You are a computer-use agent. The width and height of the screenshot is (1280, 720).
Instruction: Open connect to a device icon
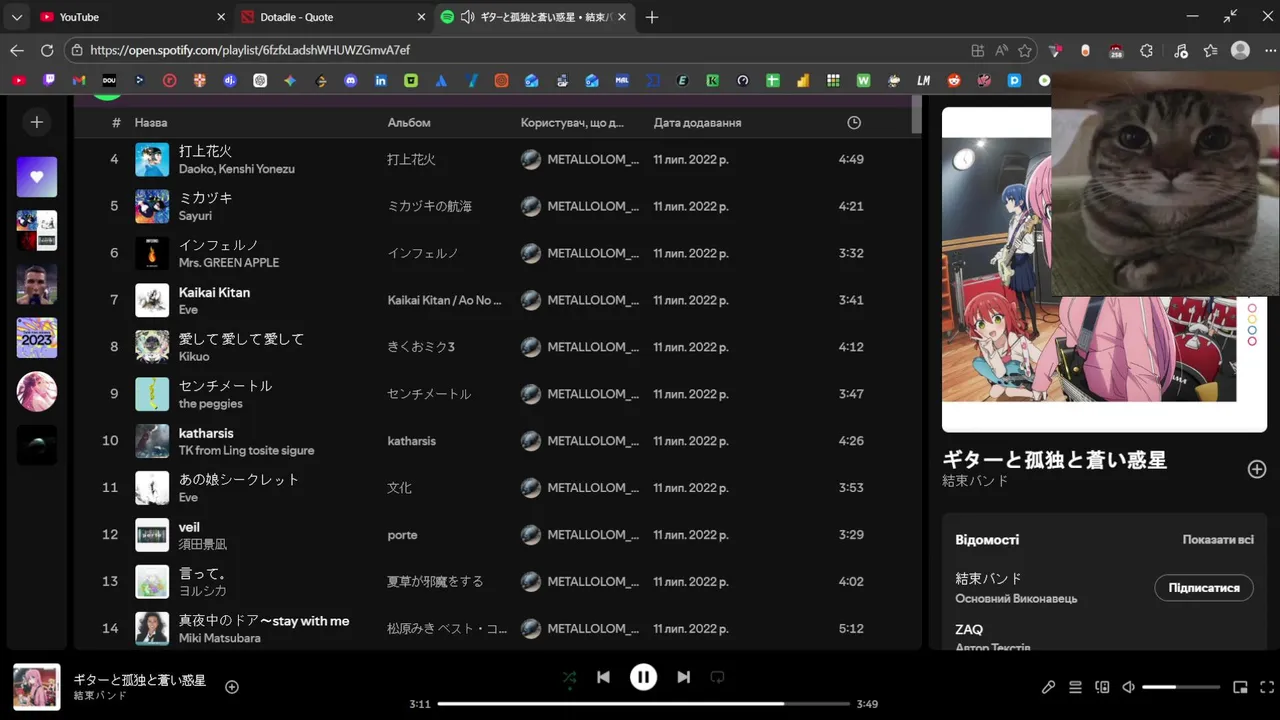1102,687
